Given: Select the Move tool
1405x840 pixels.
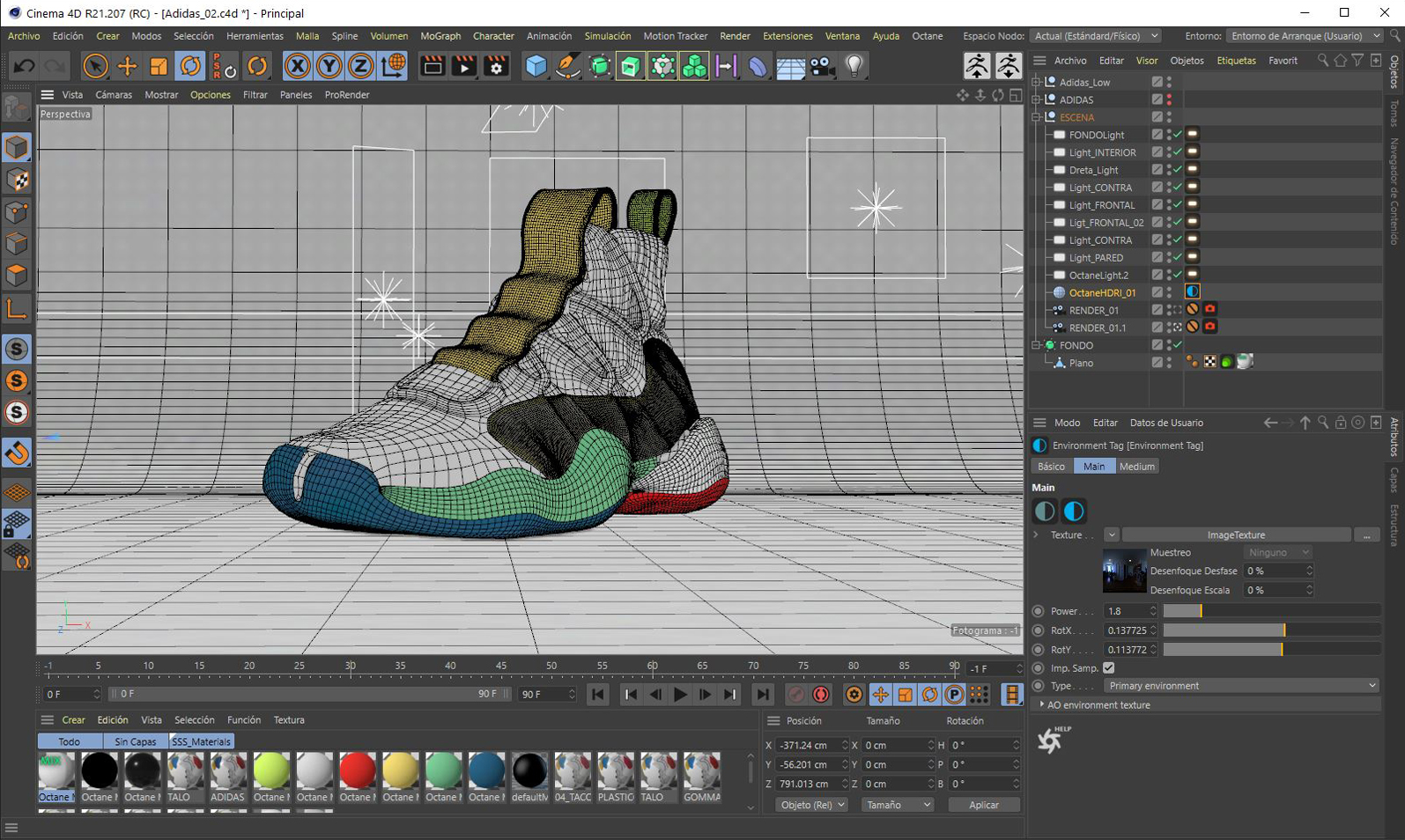Looking at the screenshot, I should pos(127,66).
